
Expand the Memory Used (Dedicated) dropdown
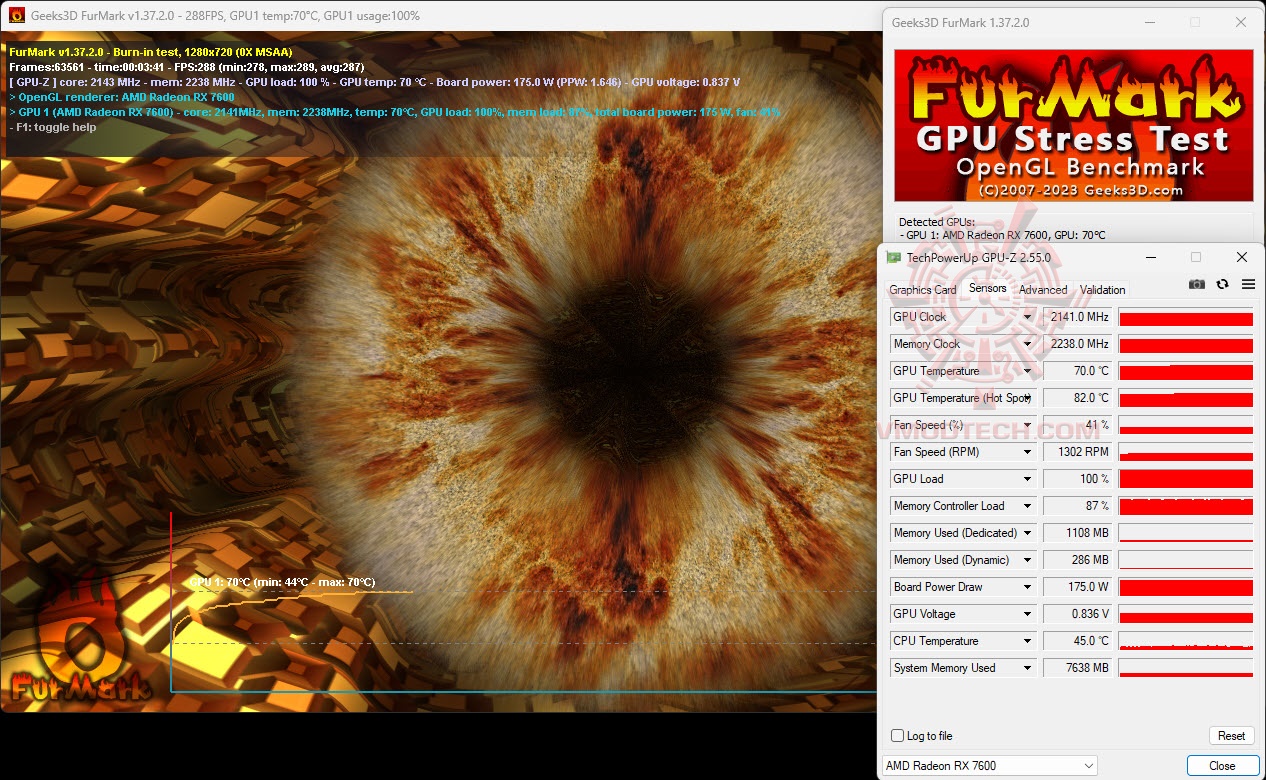click(1027, 533)
